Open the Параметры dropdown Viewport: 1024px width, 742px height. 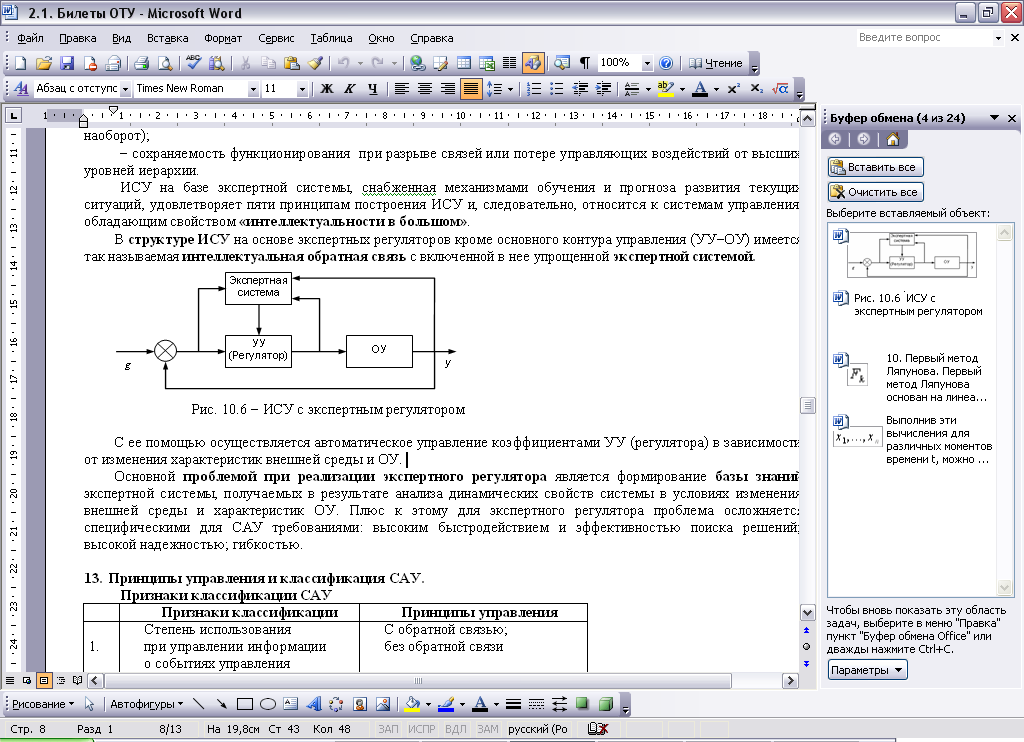tap(868, 670)
